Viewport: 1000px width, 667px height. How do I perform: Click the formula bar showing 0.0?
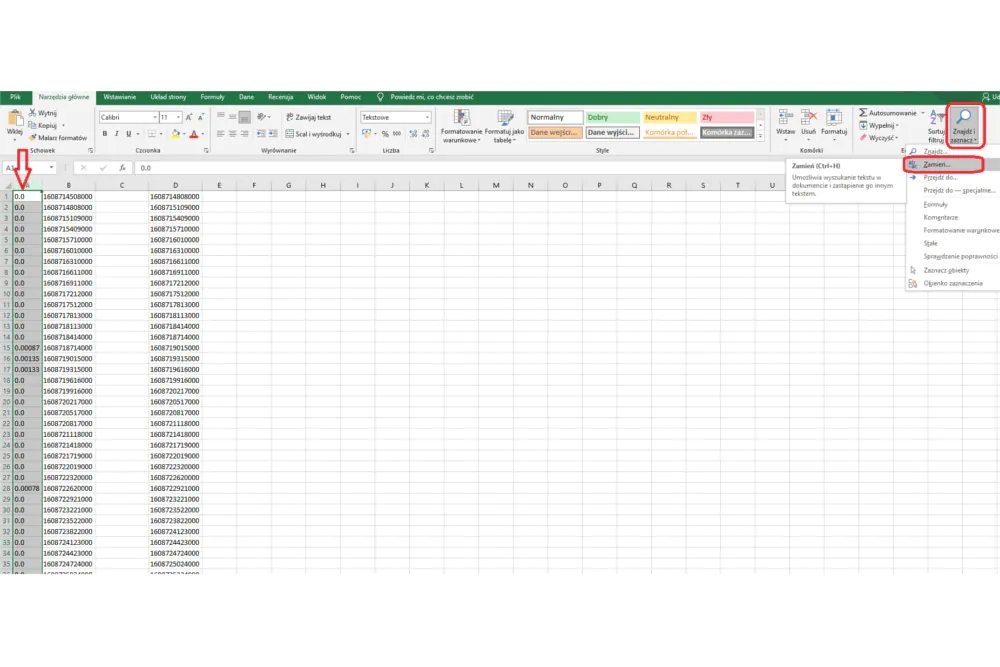point(459,168)
